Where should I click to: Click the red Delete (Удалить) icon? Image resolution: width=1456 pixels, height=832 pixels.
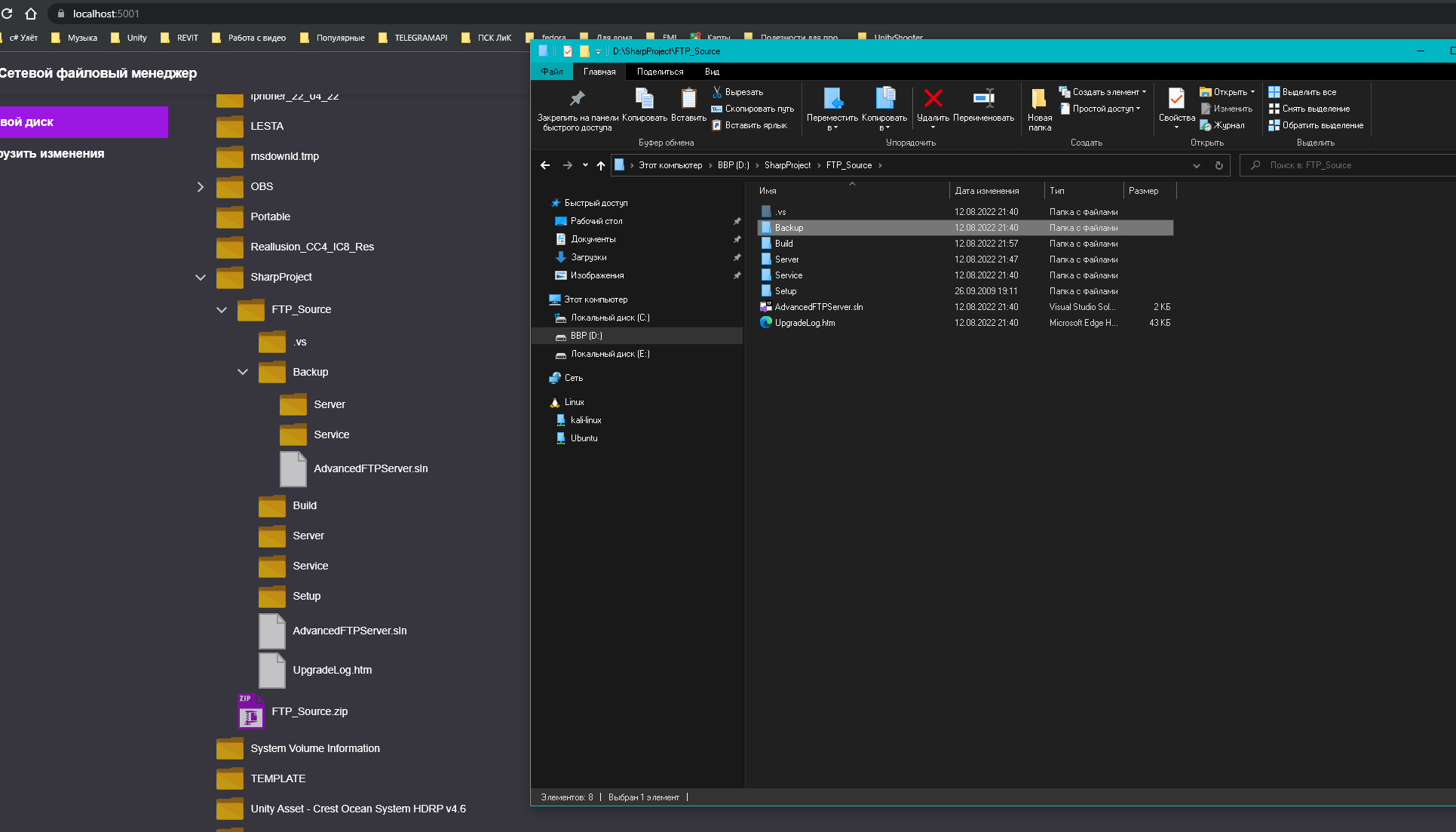(933, 98)
